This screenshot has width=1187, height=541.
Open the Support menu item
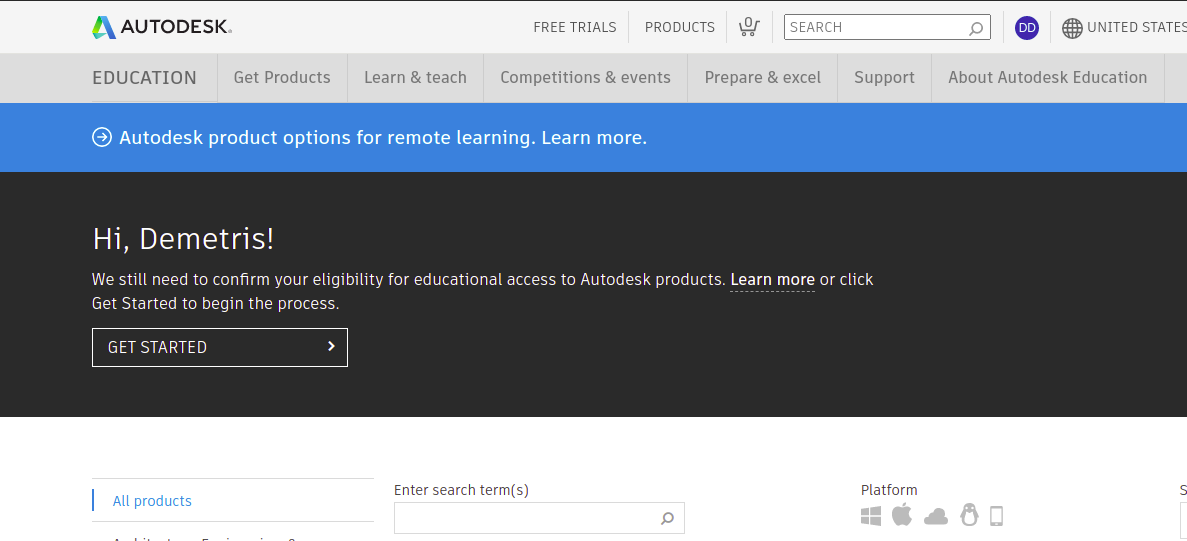coord(884,78)
